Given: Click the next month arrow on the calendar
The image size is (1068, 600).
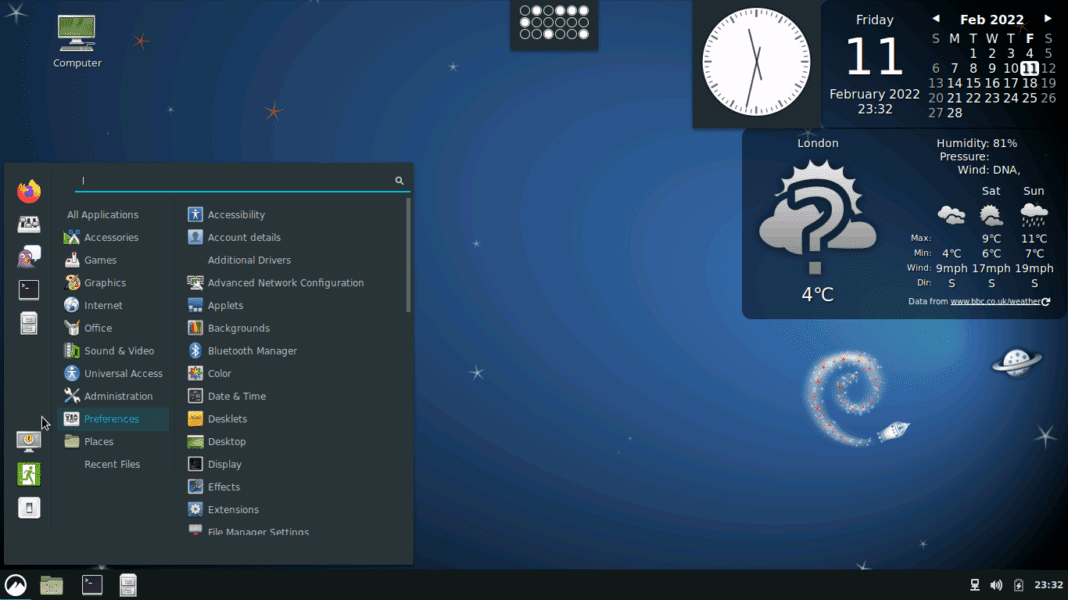Looking at the screenshot, I should click(1046, 18).
